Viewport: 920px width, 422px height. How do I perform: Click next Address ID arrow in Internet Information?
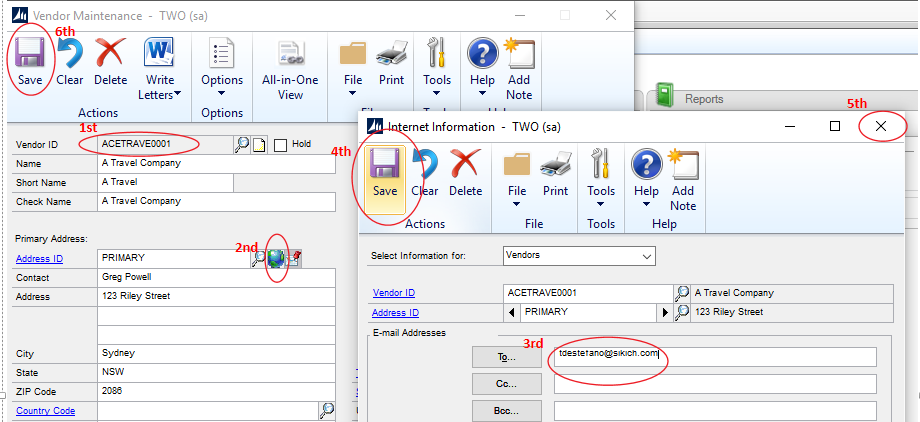662,312
